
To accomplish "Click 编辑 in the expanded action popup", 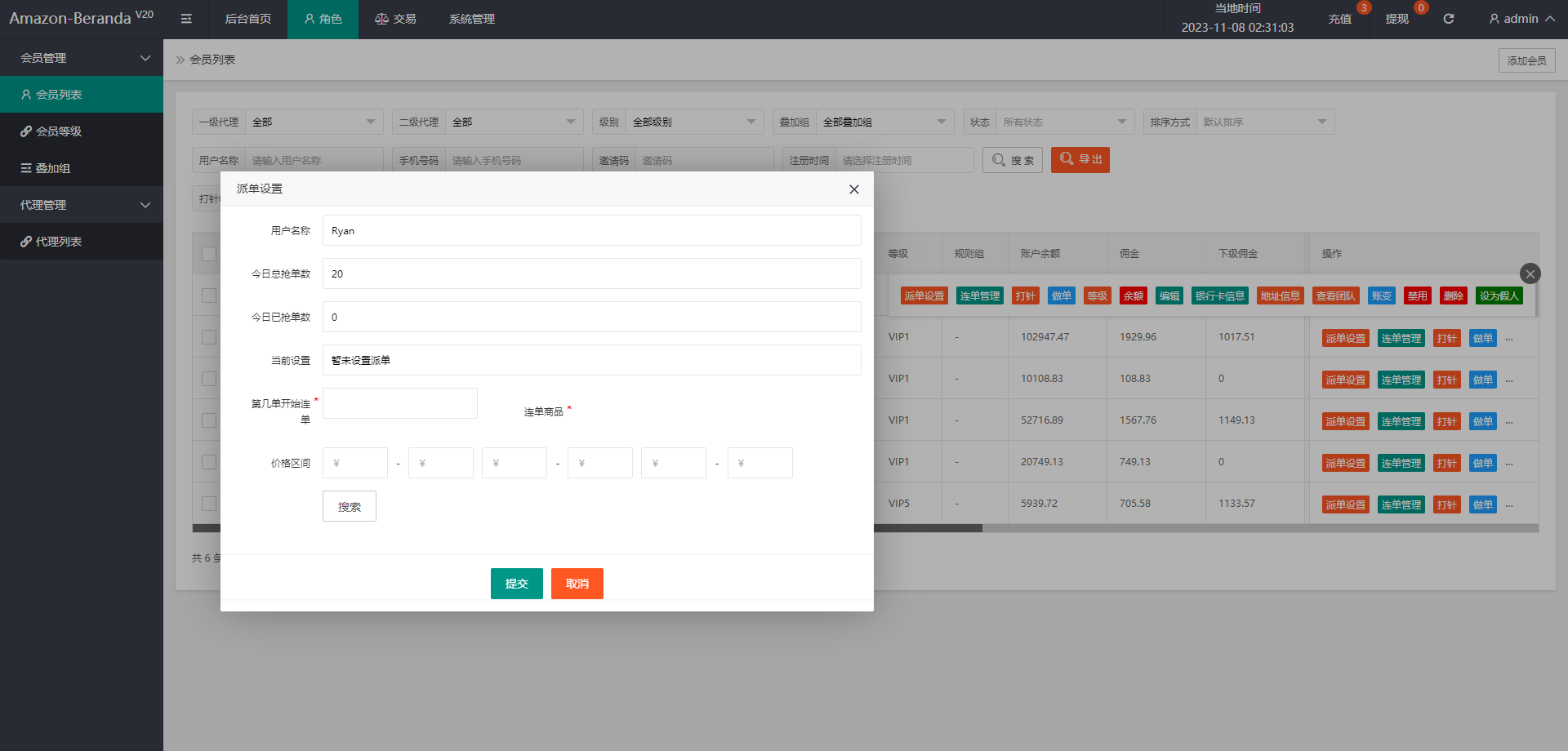I will [x=1169, y=296].
